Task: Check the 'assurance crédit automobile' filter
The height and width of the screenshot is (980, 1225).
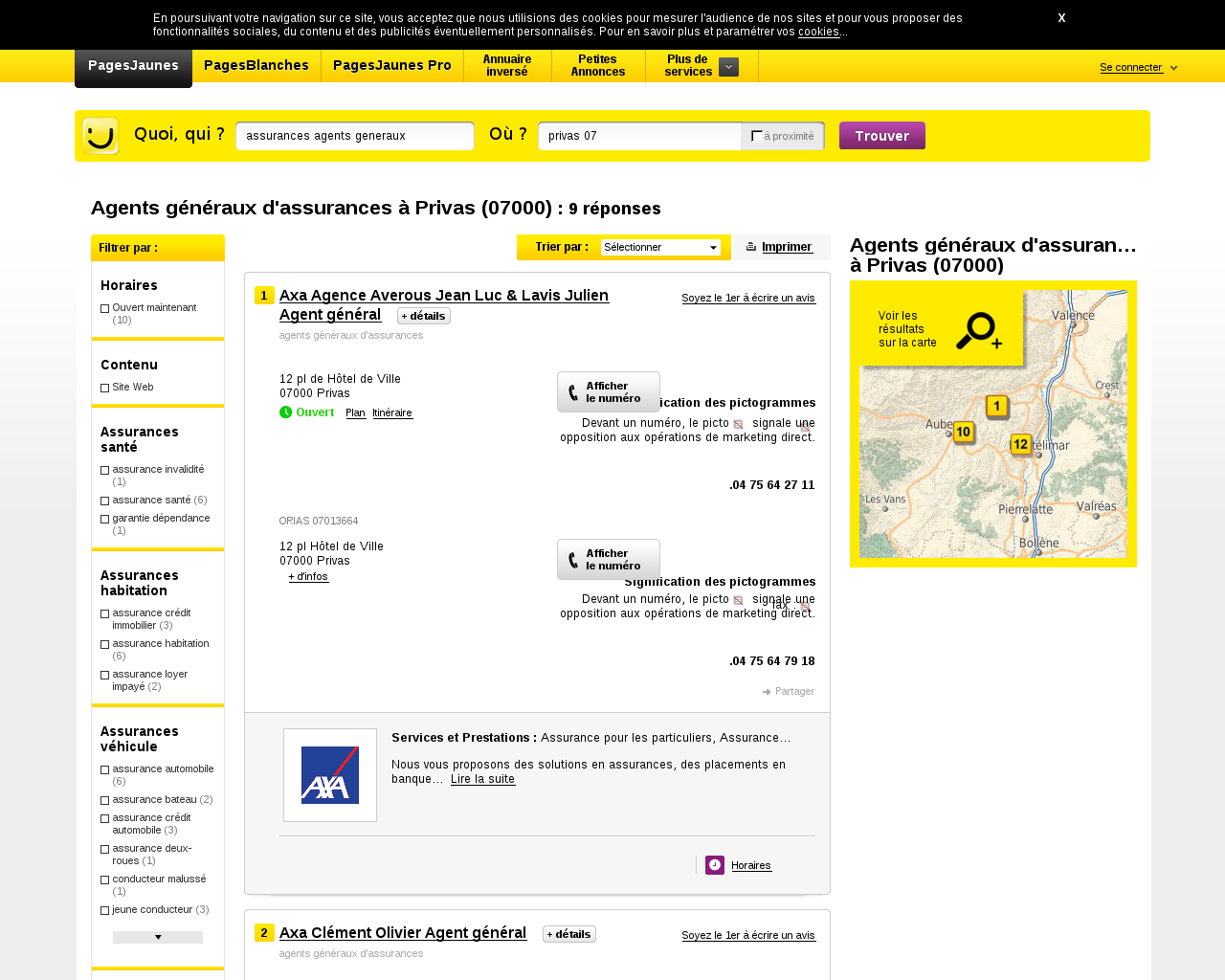Action: [x=105, y=818]
